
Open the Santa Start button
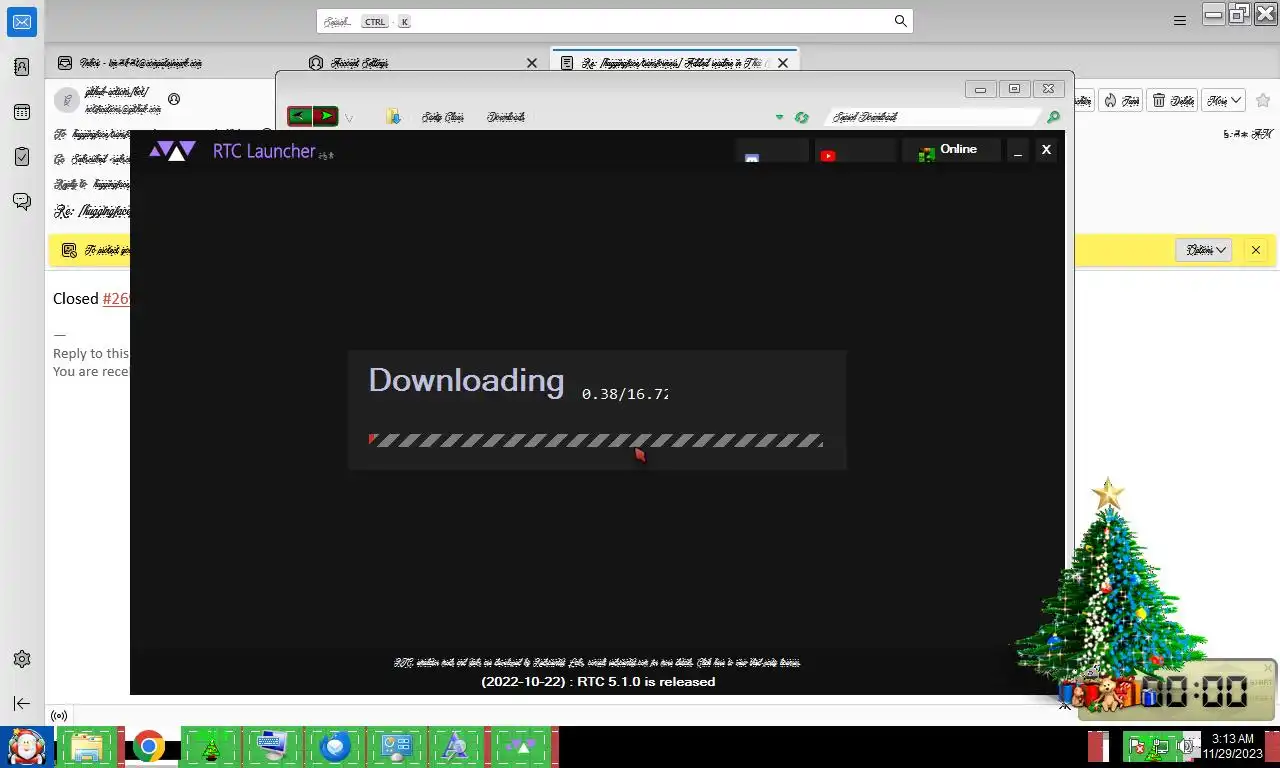(26, 747)
